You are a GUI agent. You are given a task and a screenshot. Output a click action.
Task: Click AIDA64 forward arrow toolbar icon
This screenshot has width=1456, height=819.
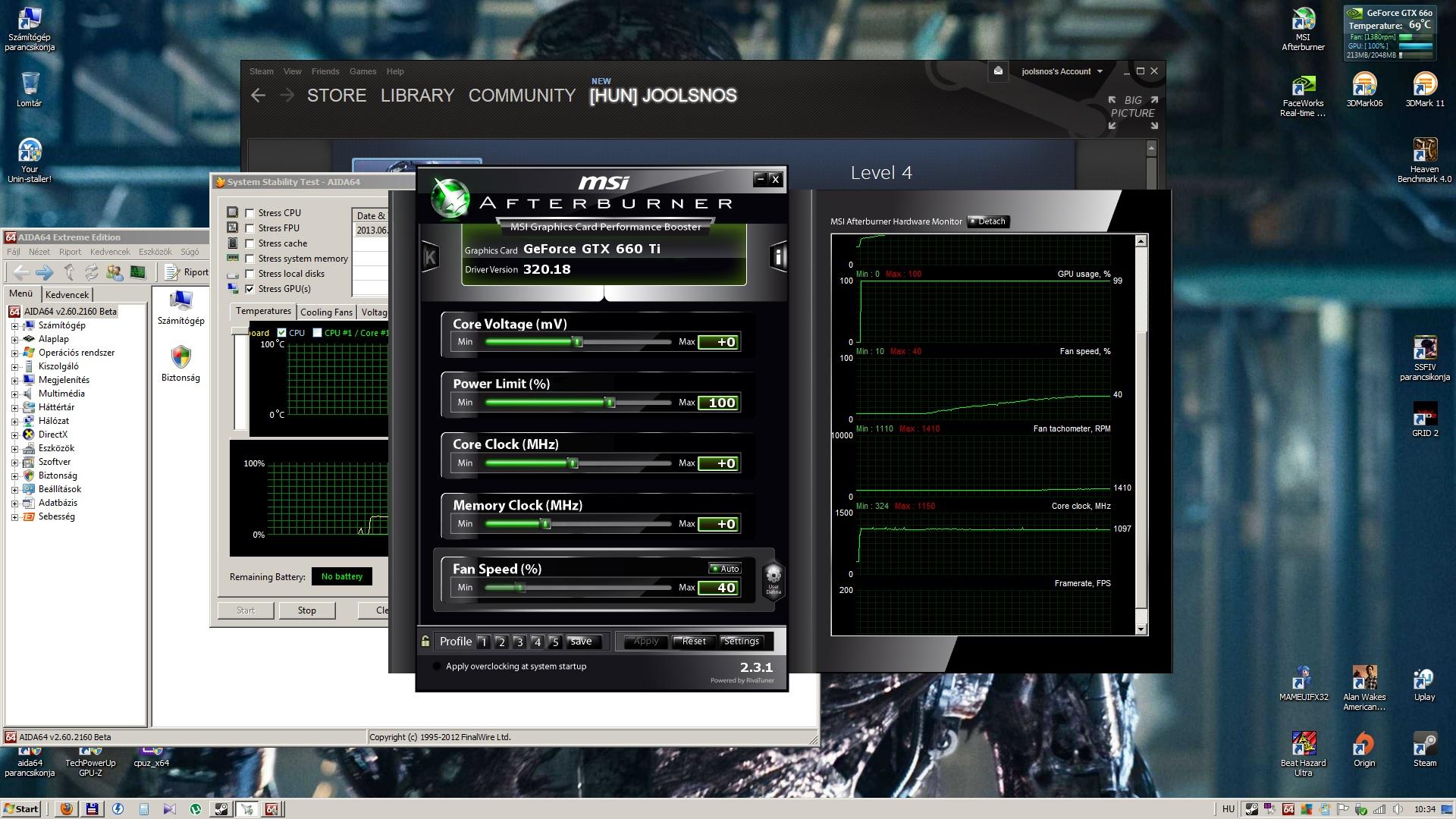click(x=45, y=272)
